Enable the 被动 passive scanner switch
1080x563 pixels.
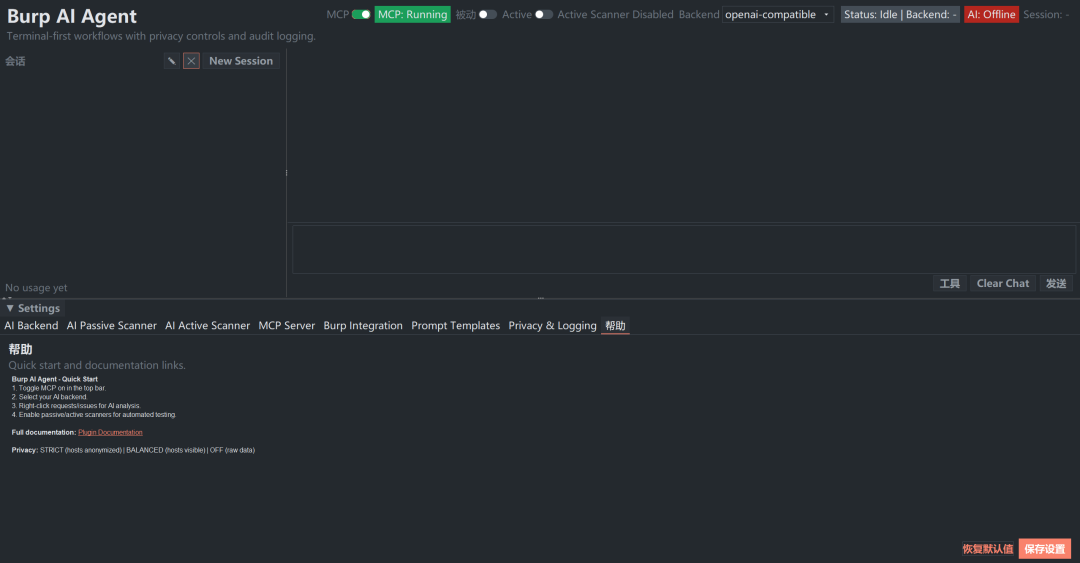[488, 14]
